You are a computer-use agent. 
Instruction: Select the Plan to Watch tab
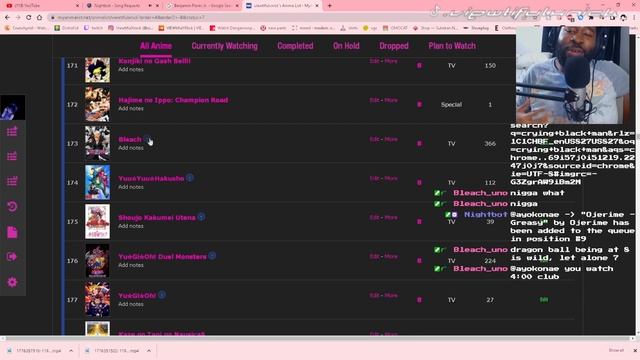point(452,46)
